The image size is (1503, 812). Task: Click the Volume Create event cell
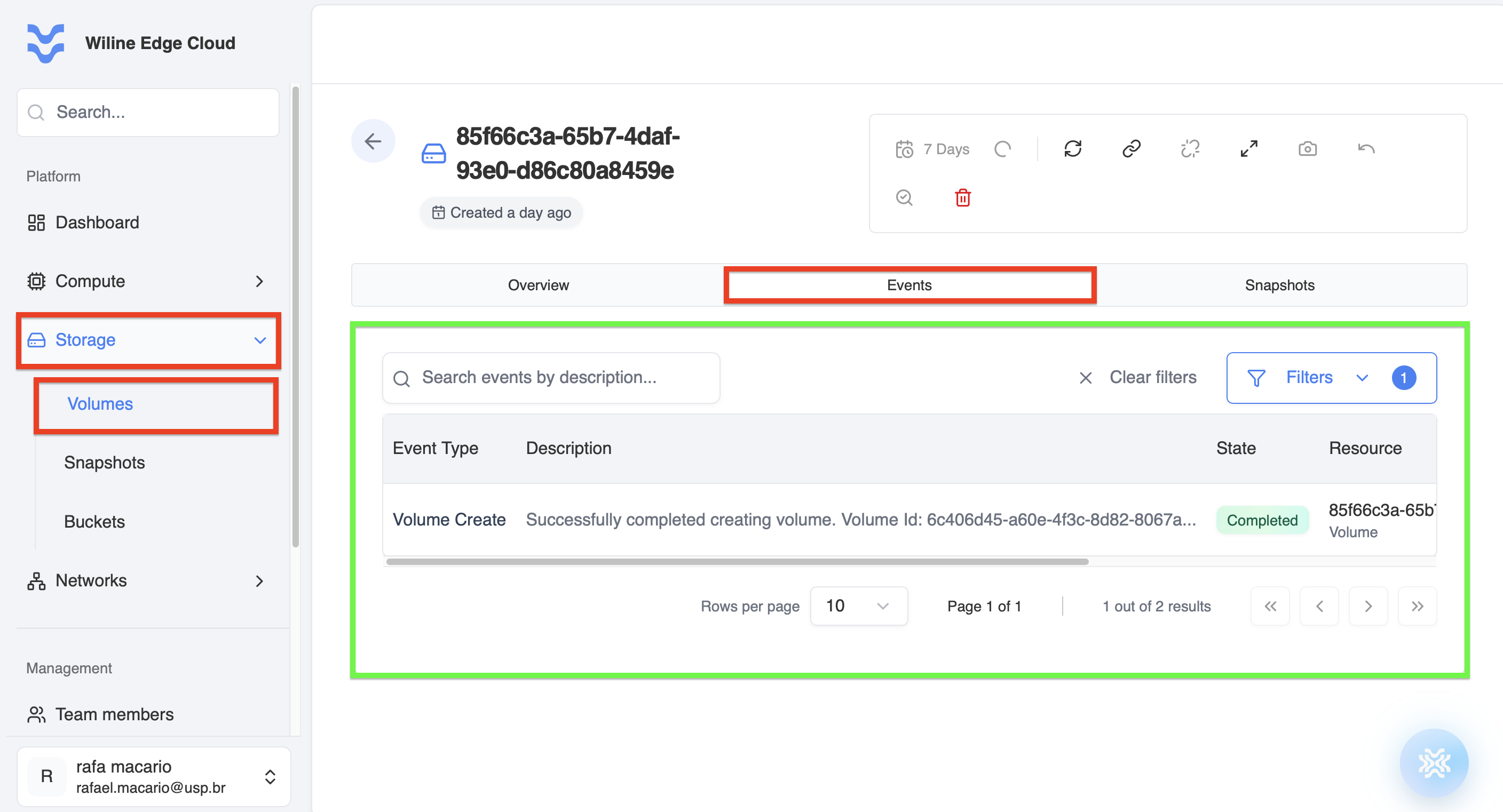point(449,520)
